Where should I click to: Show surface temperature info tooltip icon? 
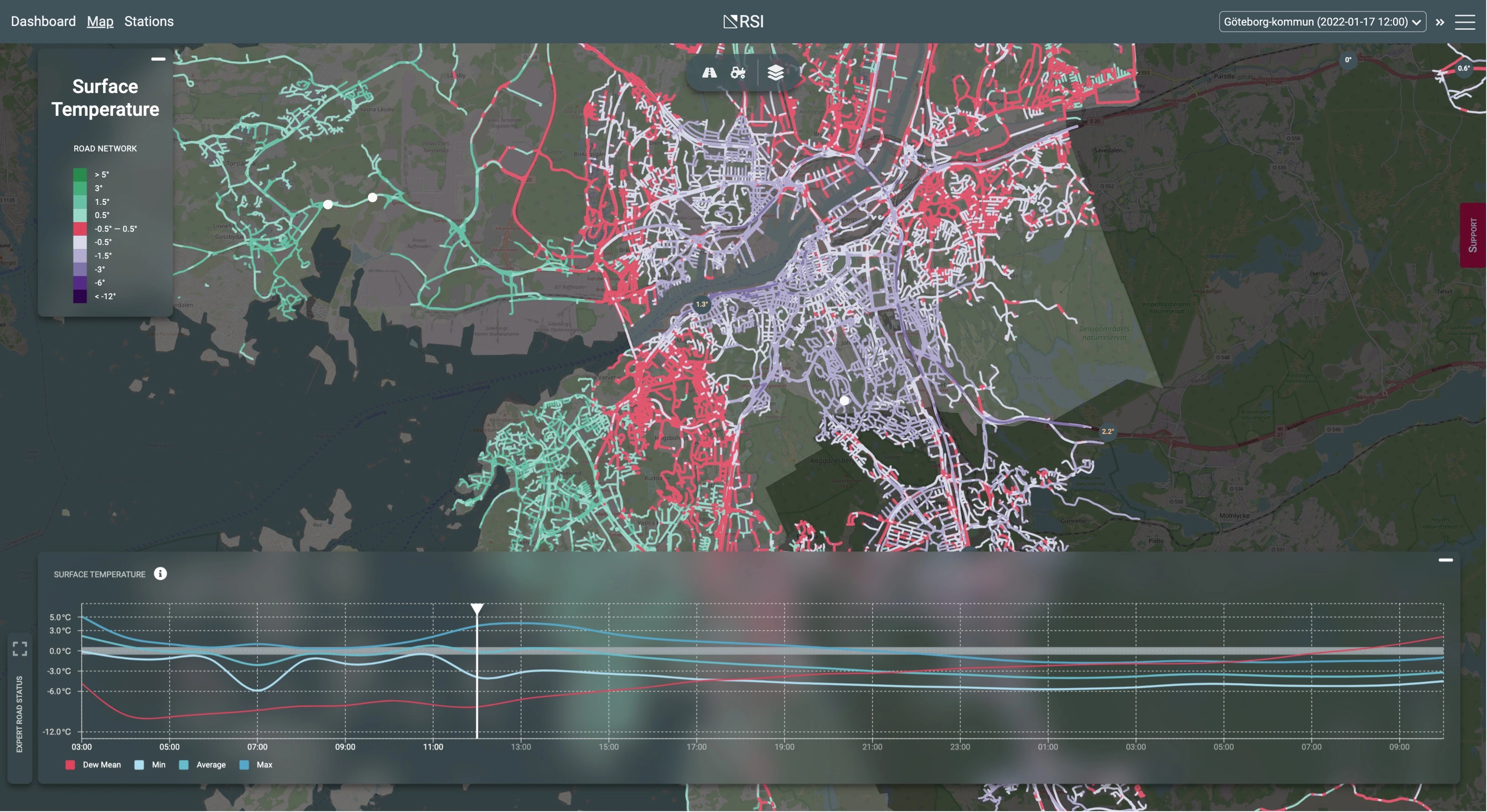[161, 574]
